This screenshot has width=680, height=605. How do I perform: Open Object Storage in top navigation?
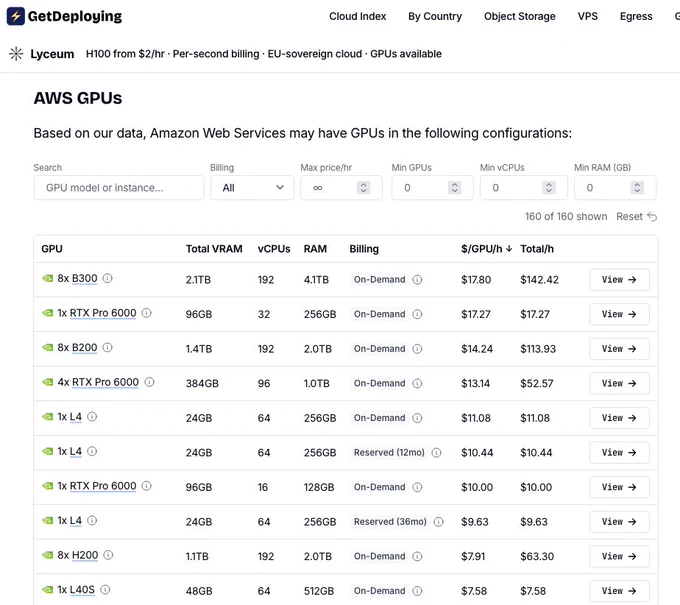coord(520,16)
